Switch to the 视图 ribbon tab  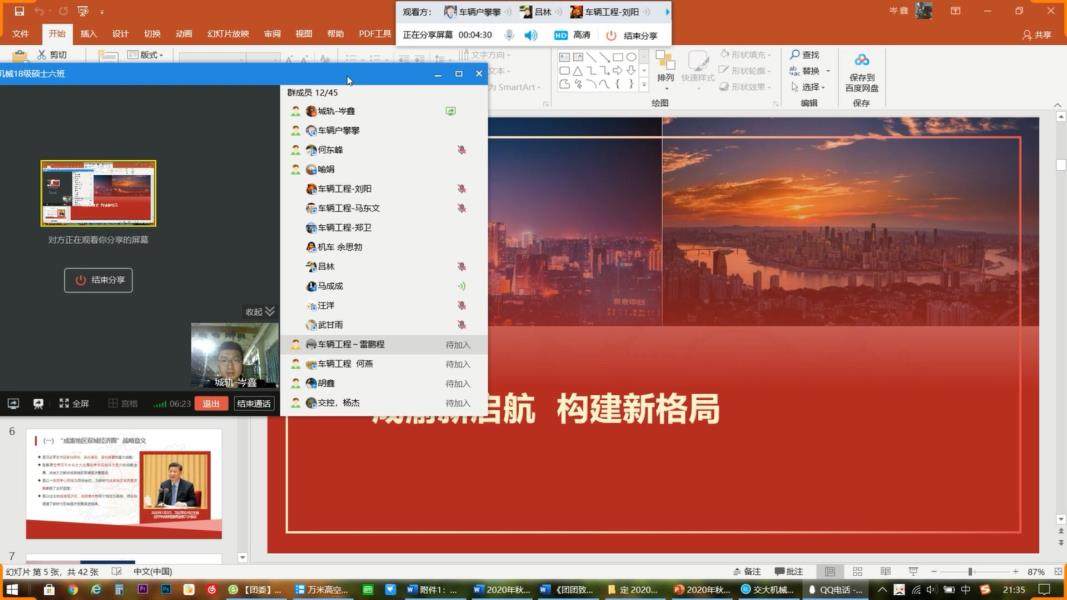coord(303,33)
